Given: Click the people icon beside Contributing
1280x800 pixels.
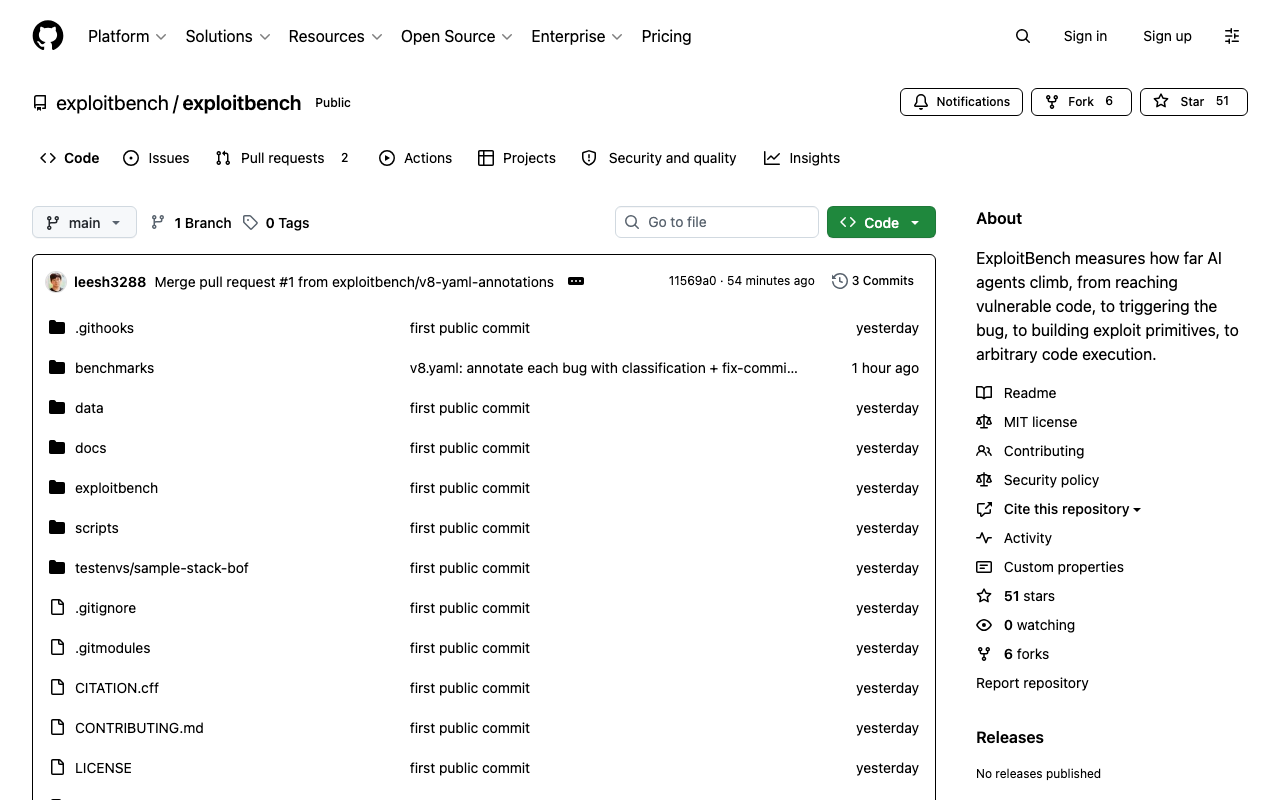Looking at the screenshot, I should [984, 451].
